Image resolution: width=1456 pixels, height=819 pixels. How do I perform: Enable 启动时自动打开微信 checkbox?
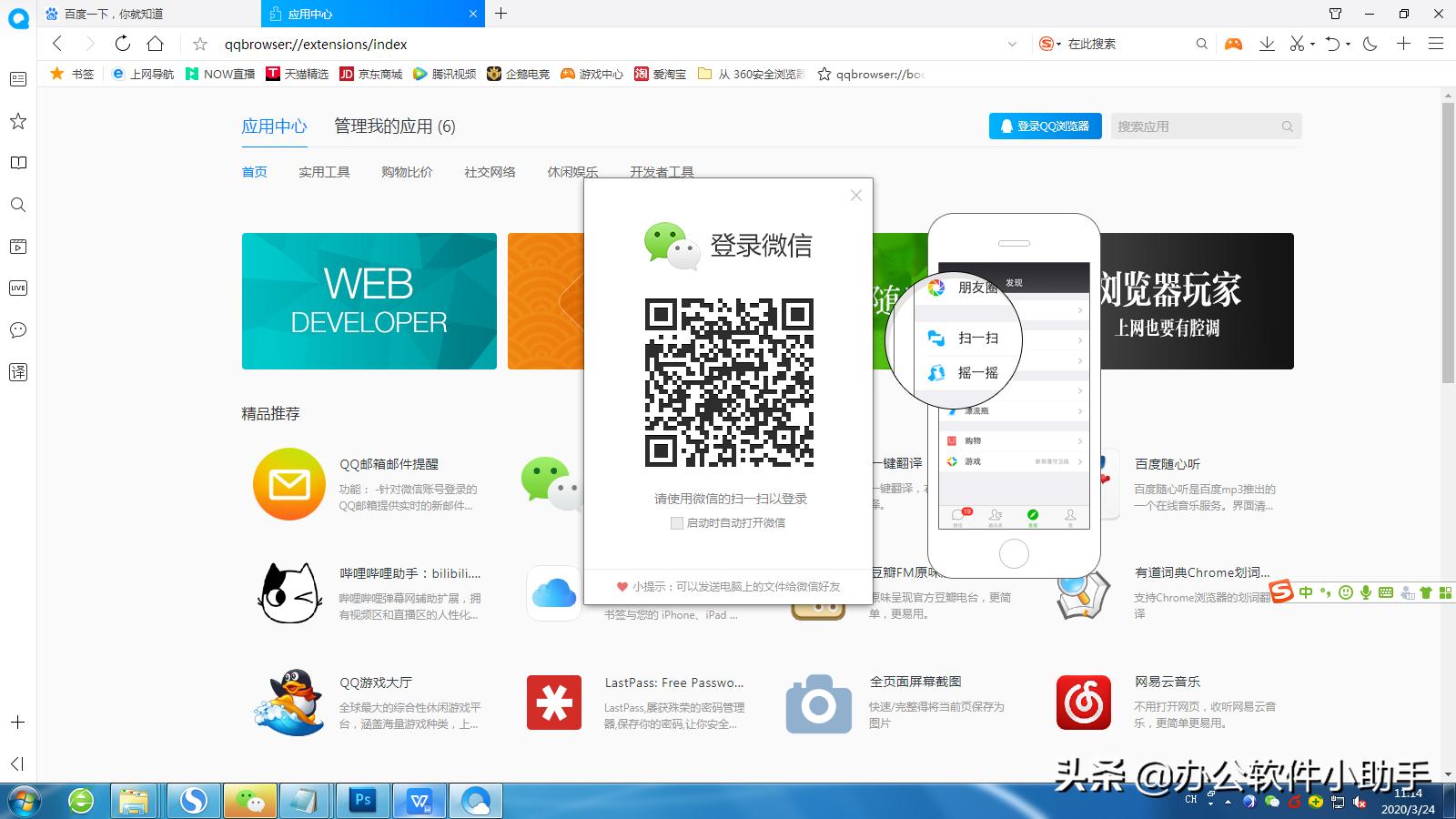tap(677, 523)
